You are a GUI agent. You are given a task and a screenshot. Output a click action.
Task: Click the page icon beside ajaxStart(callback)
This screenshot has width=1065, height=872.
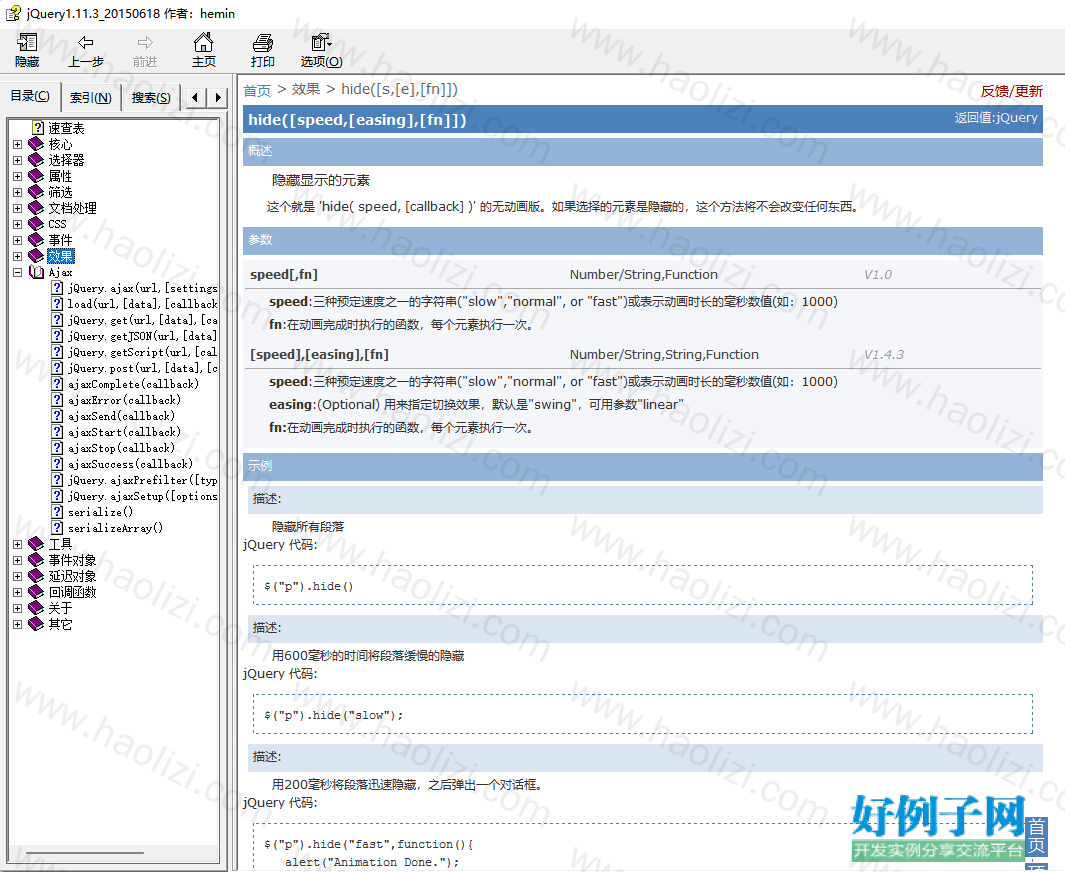pos(57,432)
